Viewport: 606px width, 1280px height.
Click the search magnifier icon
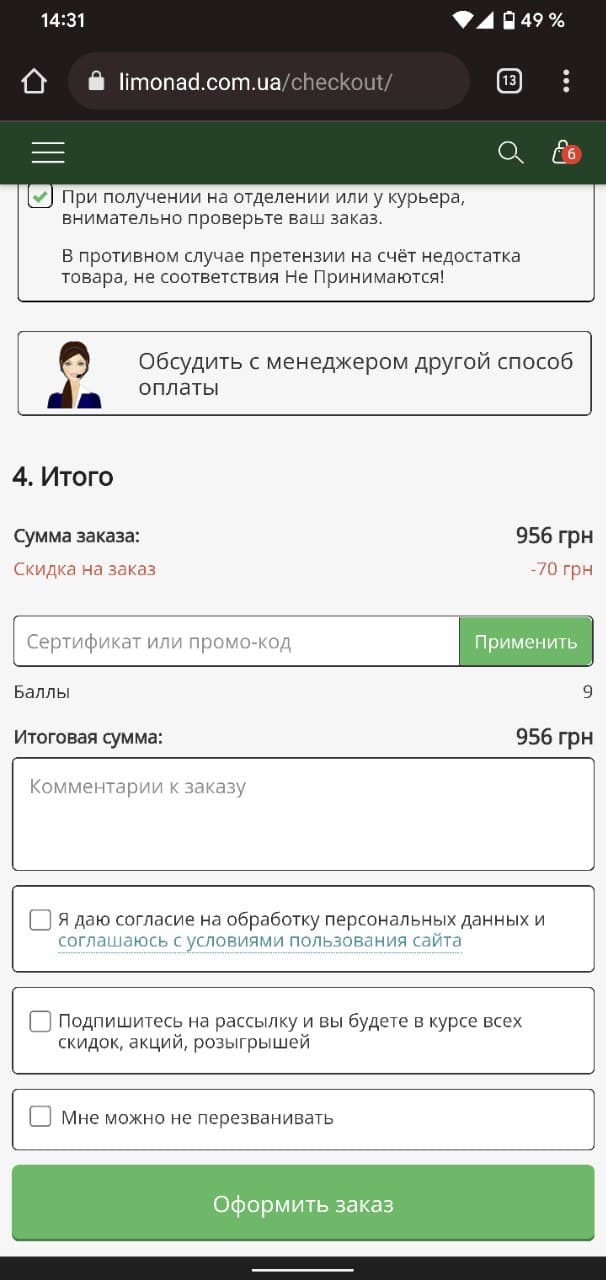511,152
